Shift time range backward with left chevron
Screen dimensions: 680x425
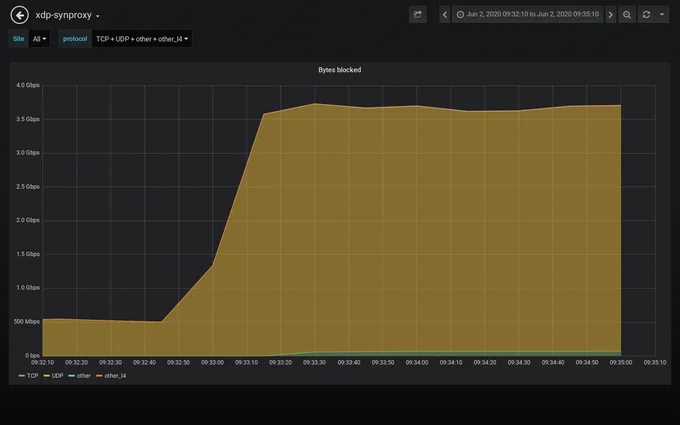click(445, 14)
